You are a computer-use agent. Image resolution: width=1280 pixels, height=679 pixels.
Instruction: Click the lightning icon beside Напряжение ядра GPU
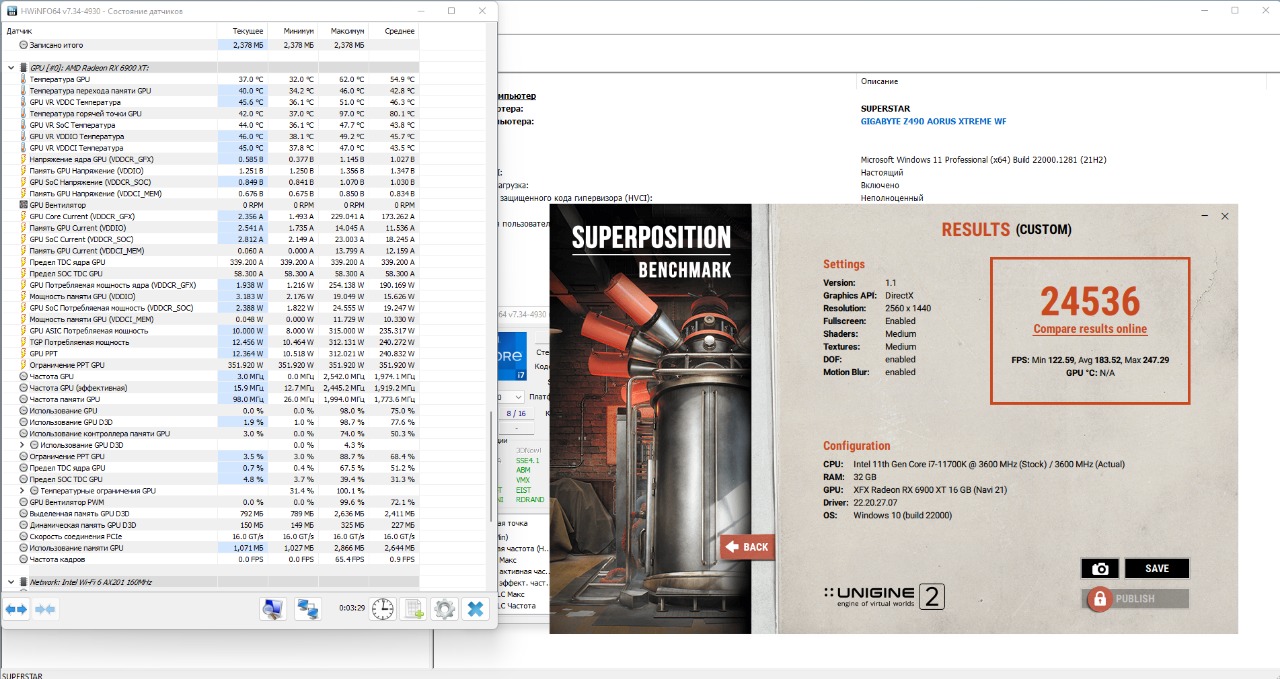(24, 159)
